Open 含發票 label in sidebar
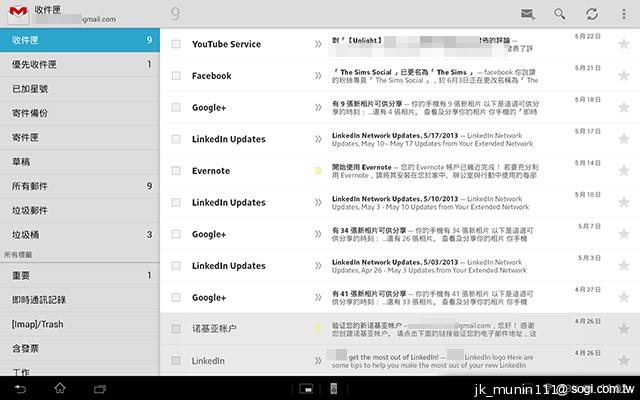The image size is (640, 400). point(80,349)
